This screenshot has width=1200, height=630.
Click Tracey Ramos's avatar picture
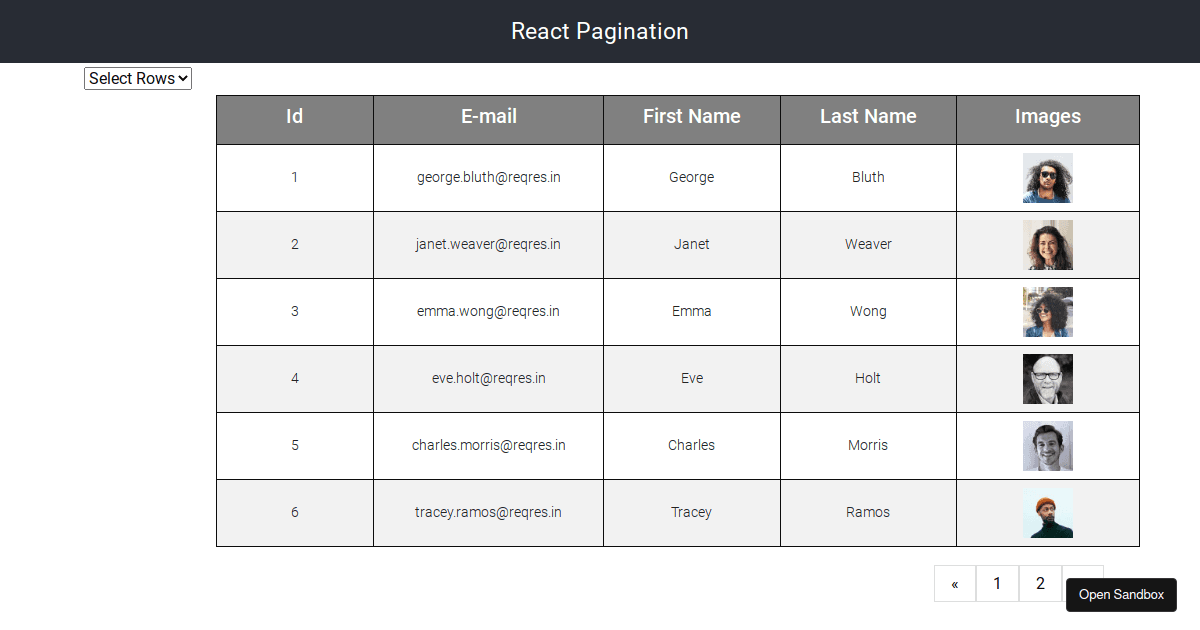click(1047, 512)
